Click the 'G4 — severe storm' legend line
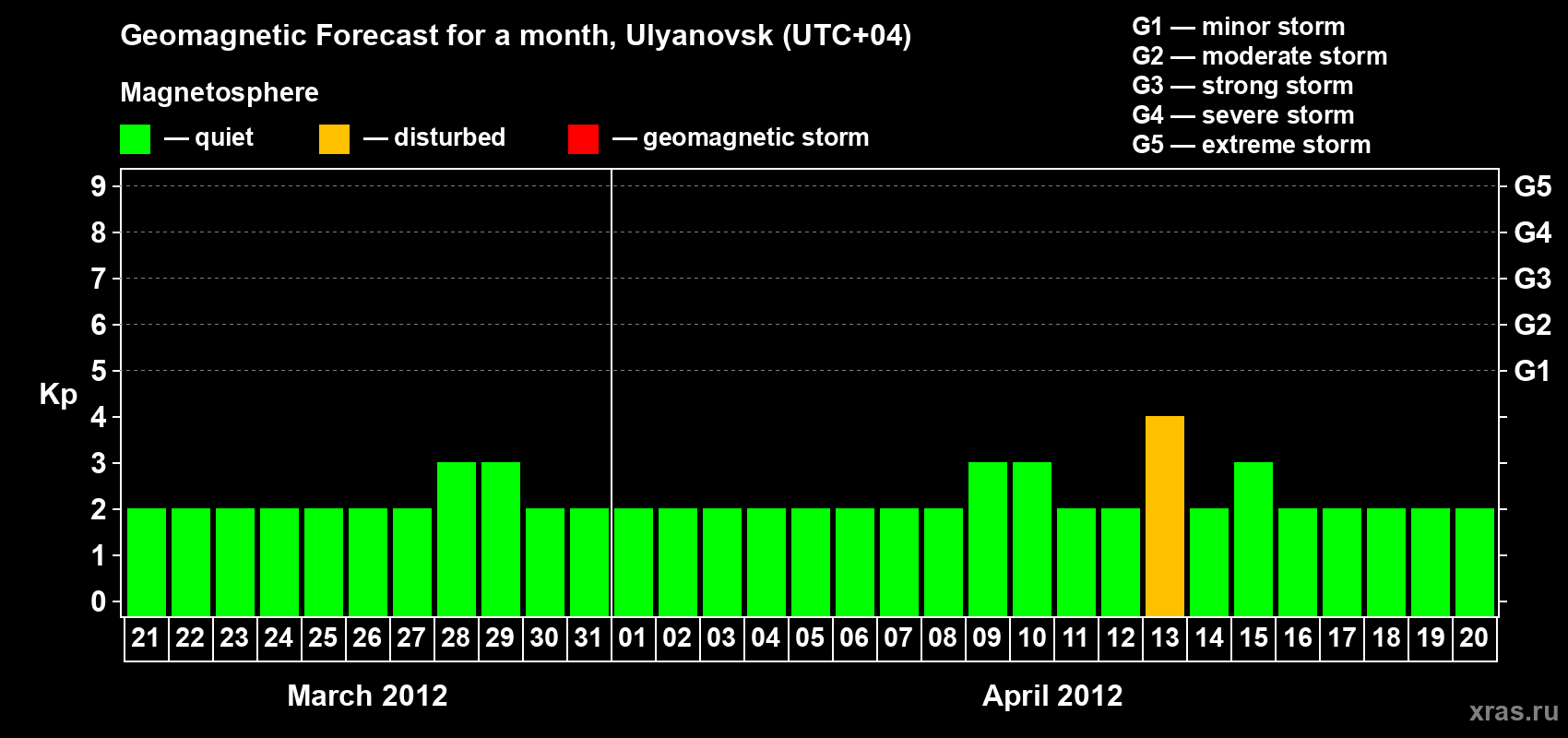The image size is (1568, 738). point(1242,115)
